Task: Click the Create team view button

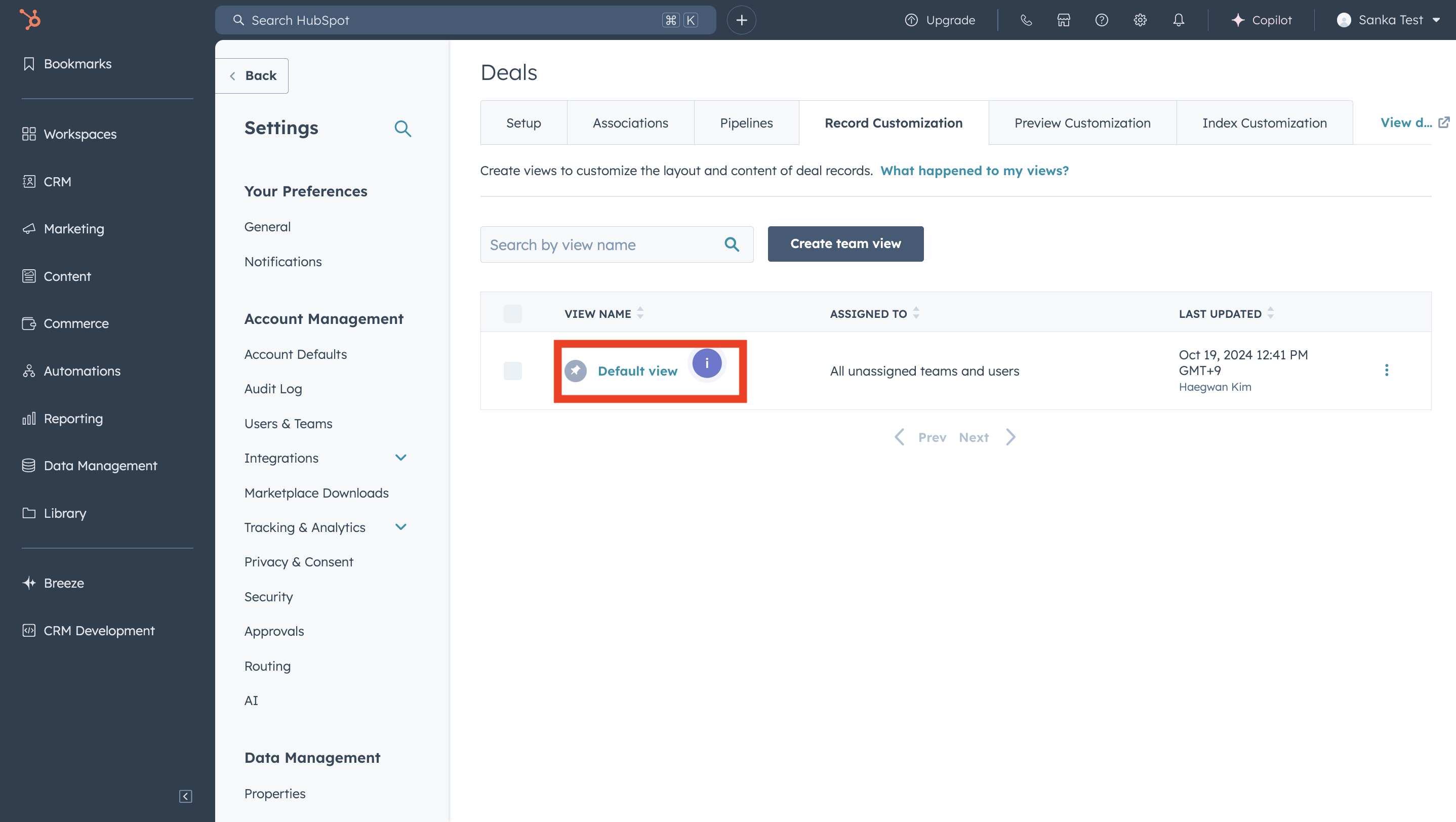Action: [845, 244]
